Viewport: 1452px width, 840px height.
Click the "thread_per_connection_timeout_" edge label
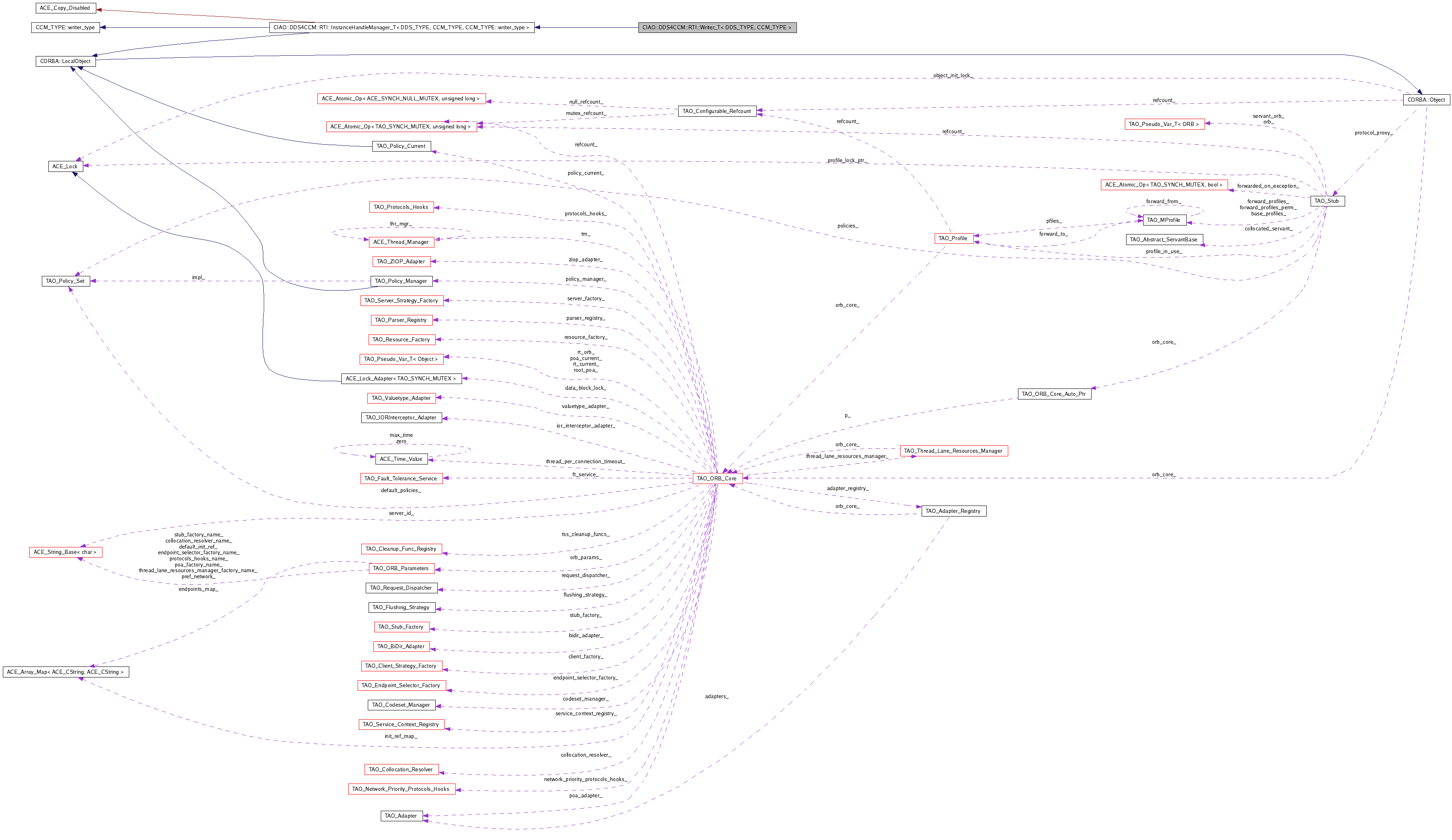pos(586,462)
